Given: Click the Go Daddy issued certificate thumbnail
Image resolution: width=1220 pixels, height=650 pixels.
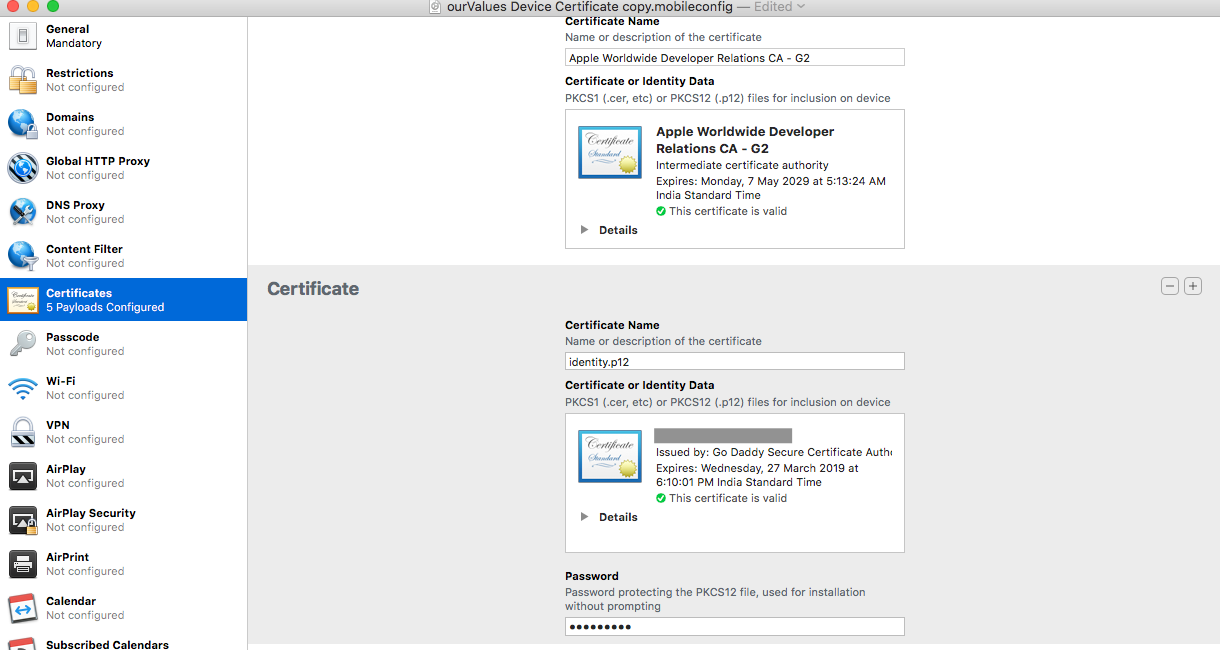Looking at the screenshot, I should coord(610,456).
